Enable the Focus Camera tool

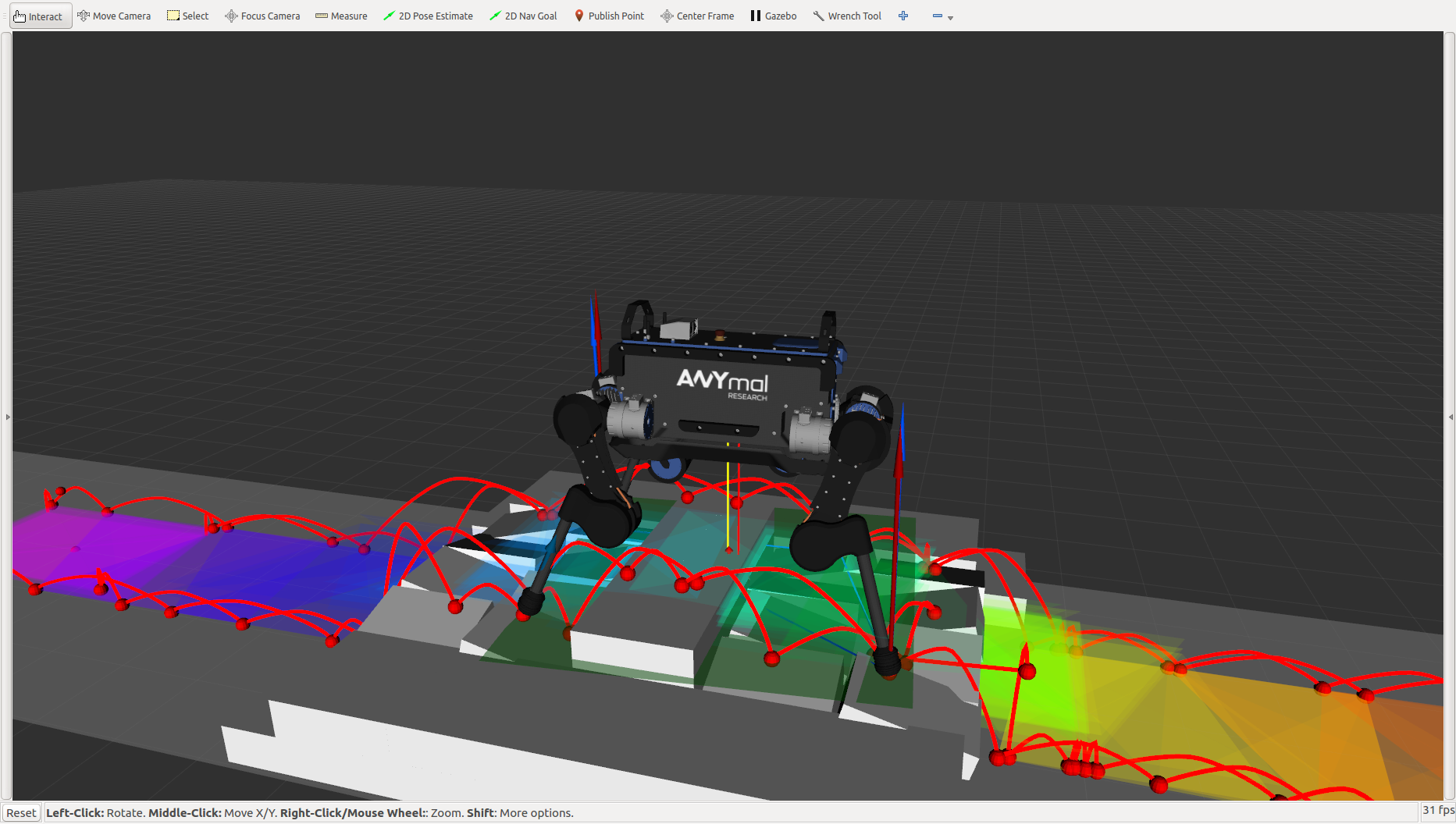262,16
